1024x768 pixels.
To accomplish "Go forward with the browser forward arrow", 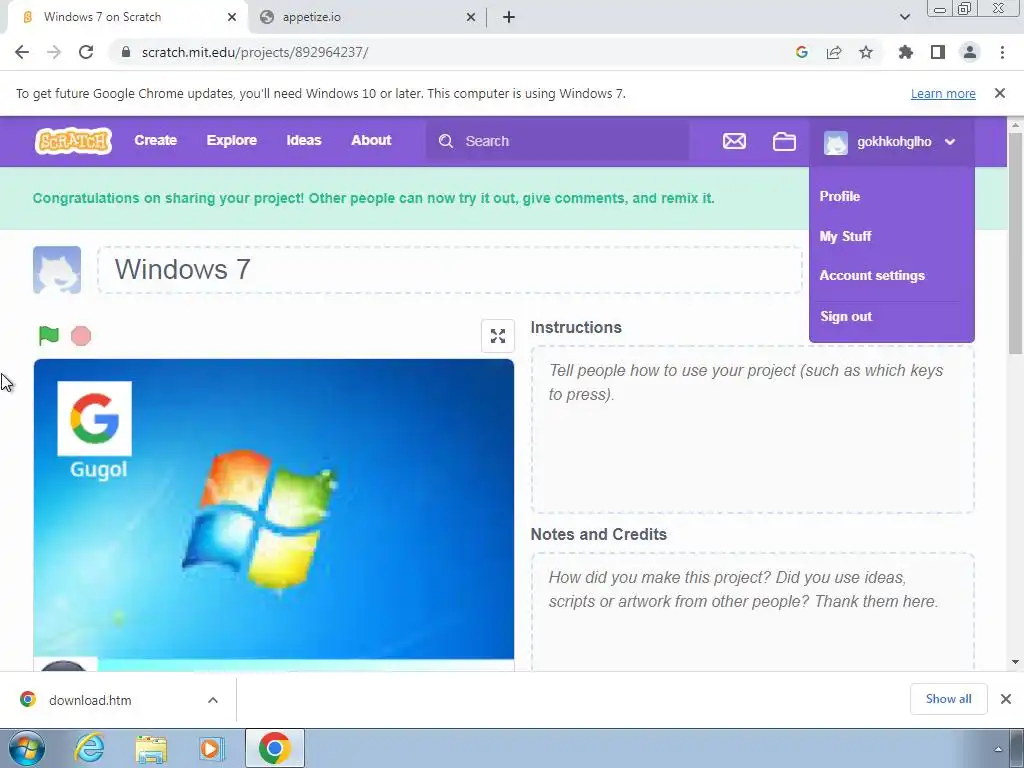I will [x=54, y=52].
